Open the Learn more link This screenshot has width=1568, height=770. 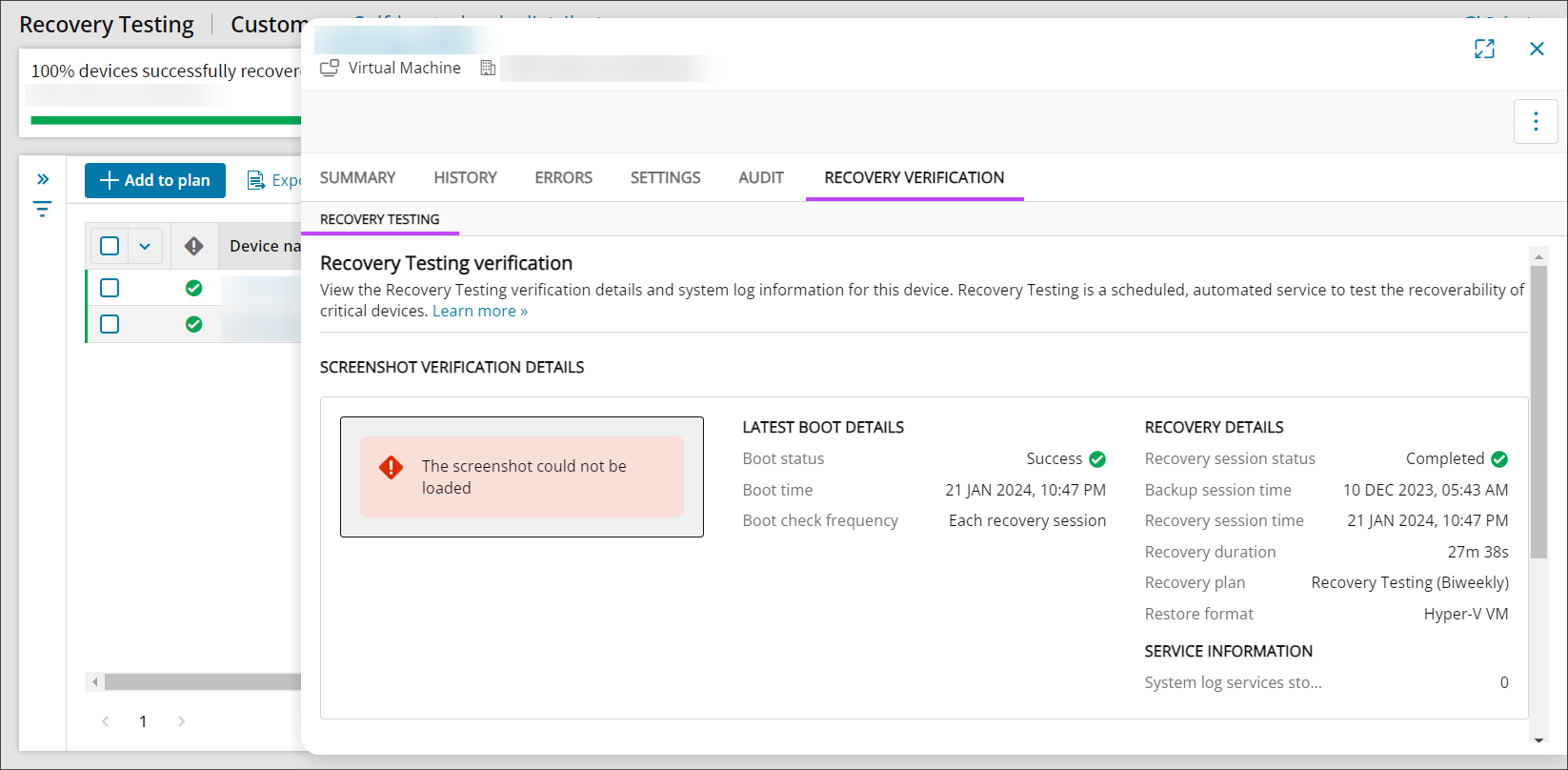pos(479,311)
